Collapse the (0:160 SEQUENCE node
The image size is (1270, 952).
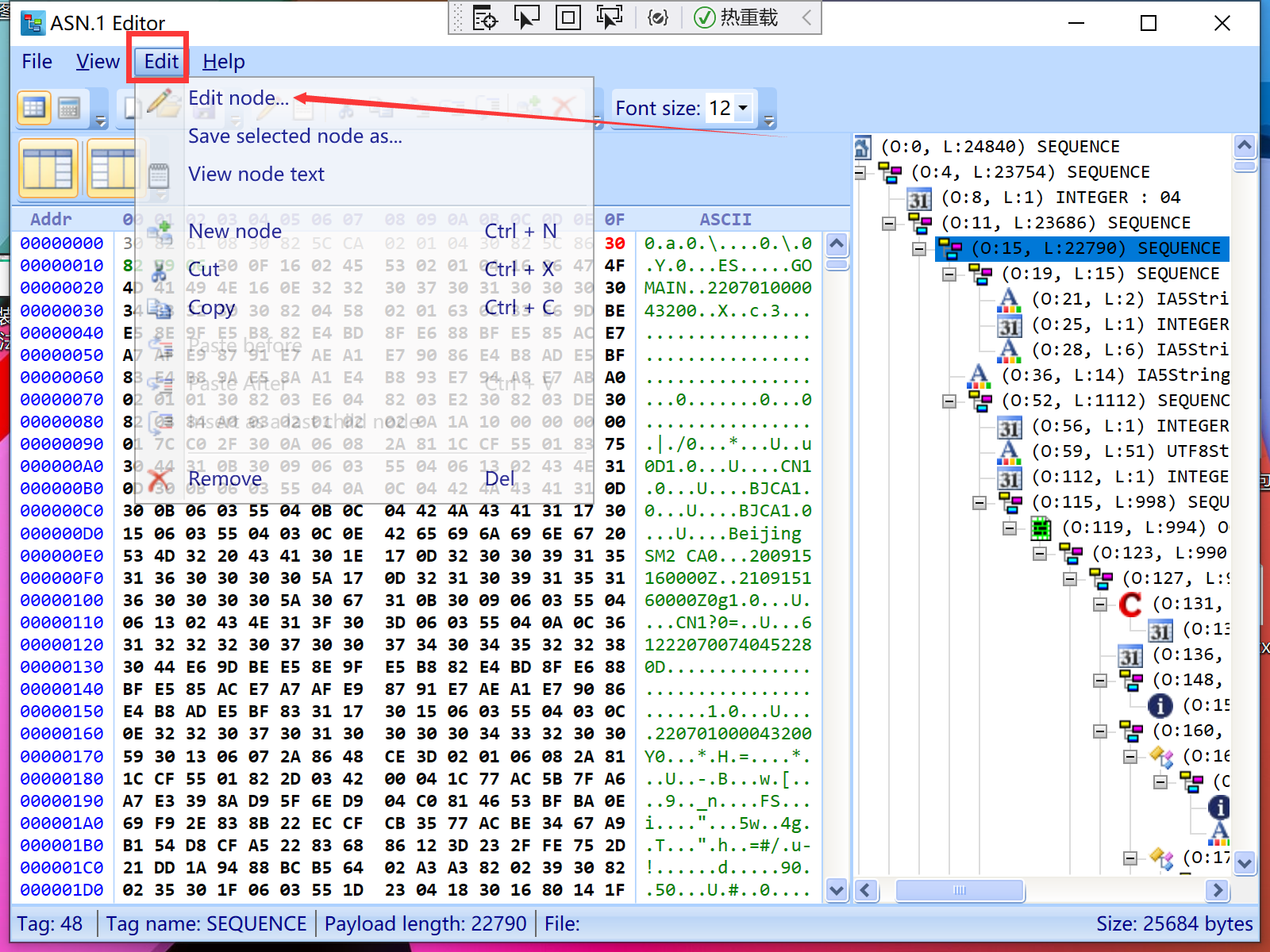tap(1100, 731)
